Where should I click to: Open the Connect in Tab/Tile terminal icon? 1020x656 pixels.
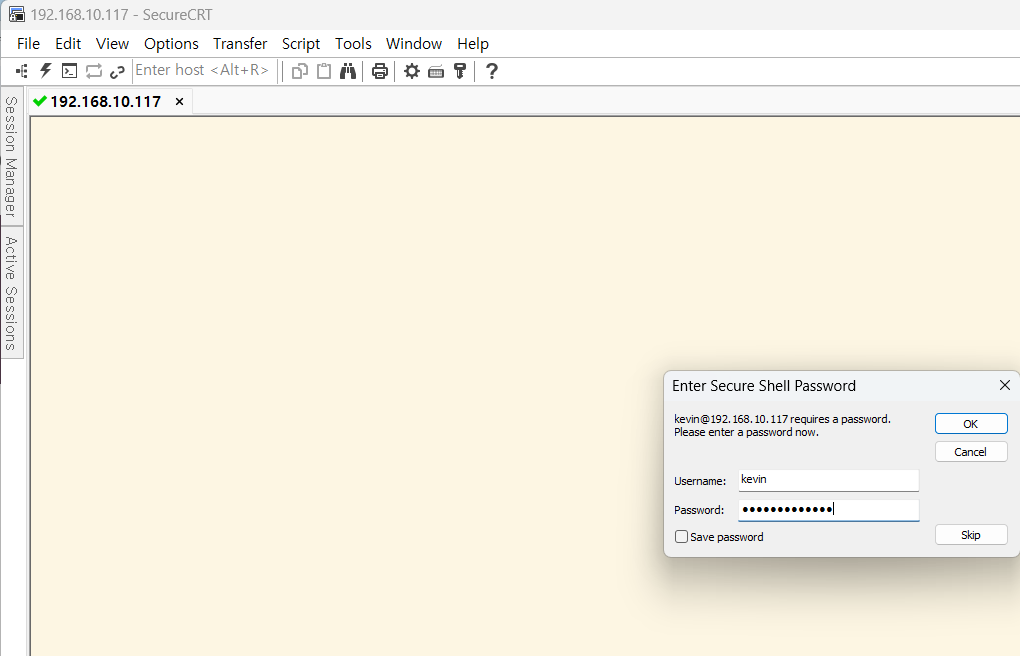click(69, 71)
